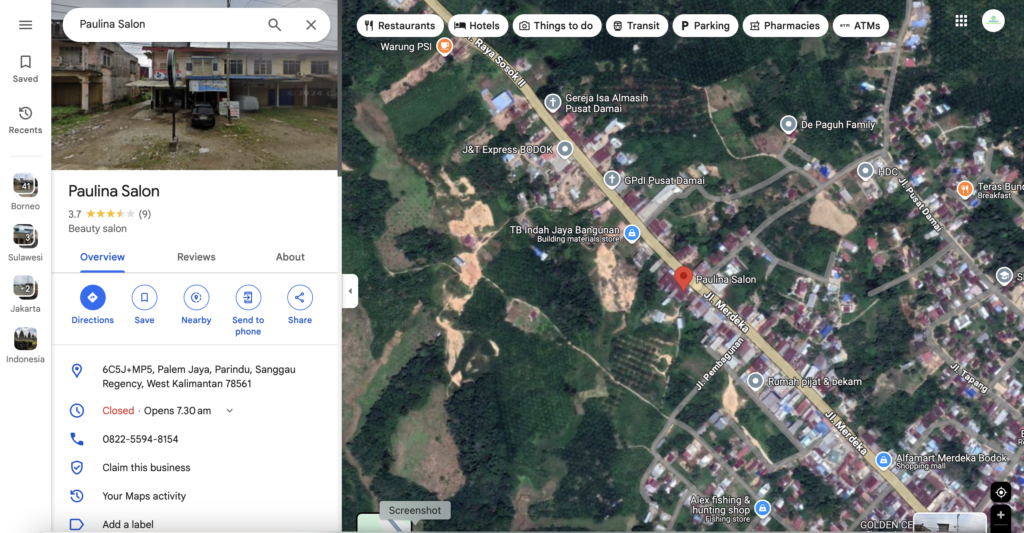Open the Google apps grid
This screenshot has height=533, width=1024.
[x=961, y=21]
